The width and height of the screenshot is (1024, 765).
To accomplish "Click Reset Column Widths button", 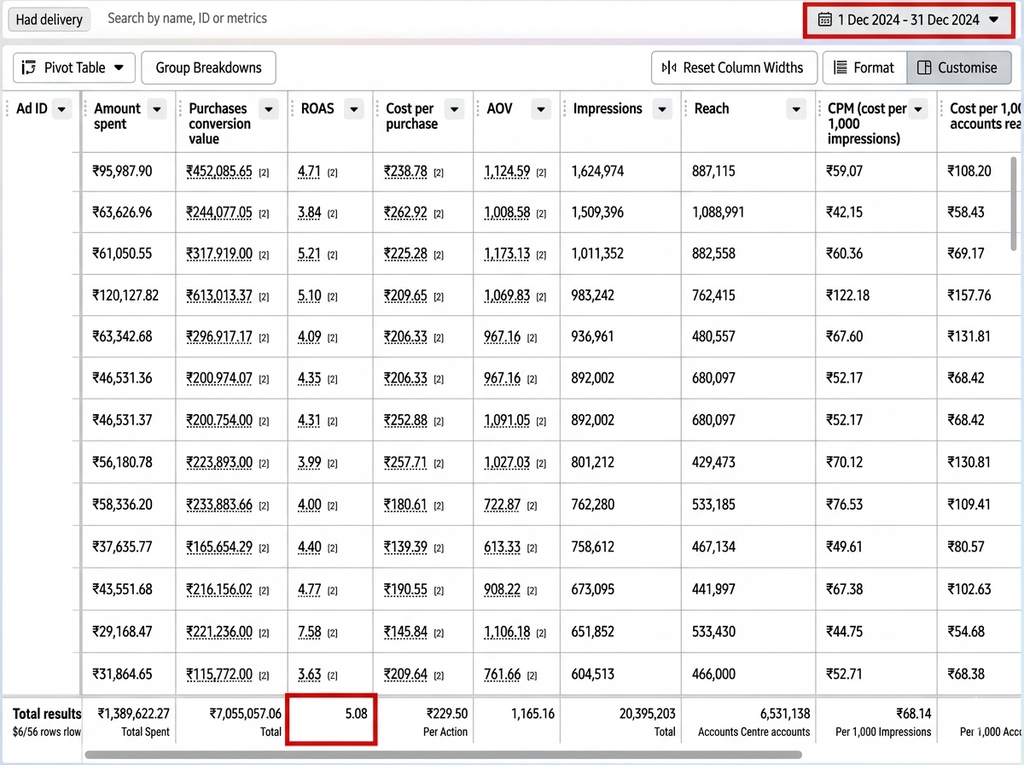I will click(734, 68).
